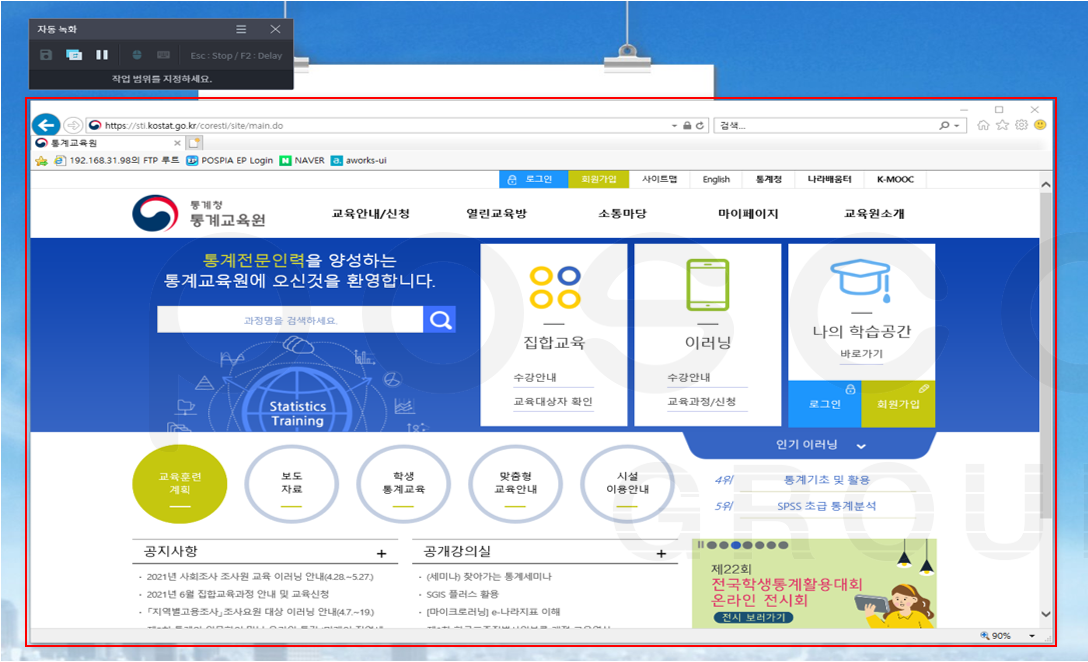The height and width of the screenshot is (662, 1088).
Task: Click the browser back arrow button
Action: 46,125
